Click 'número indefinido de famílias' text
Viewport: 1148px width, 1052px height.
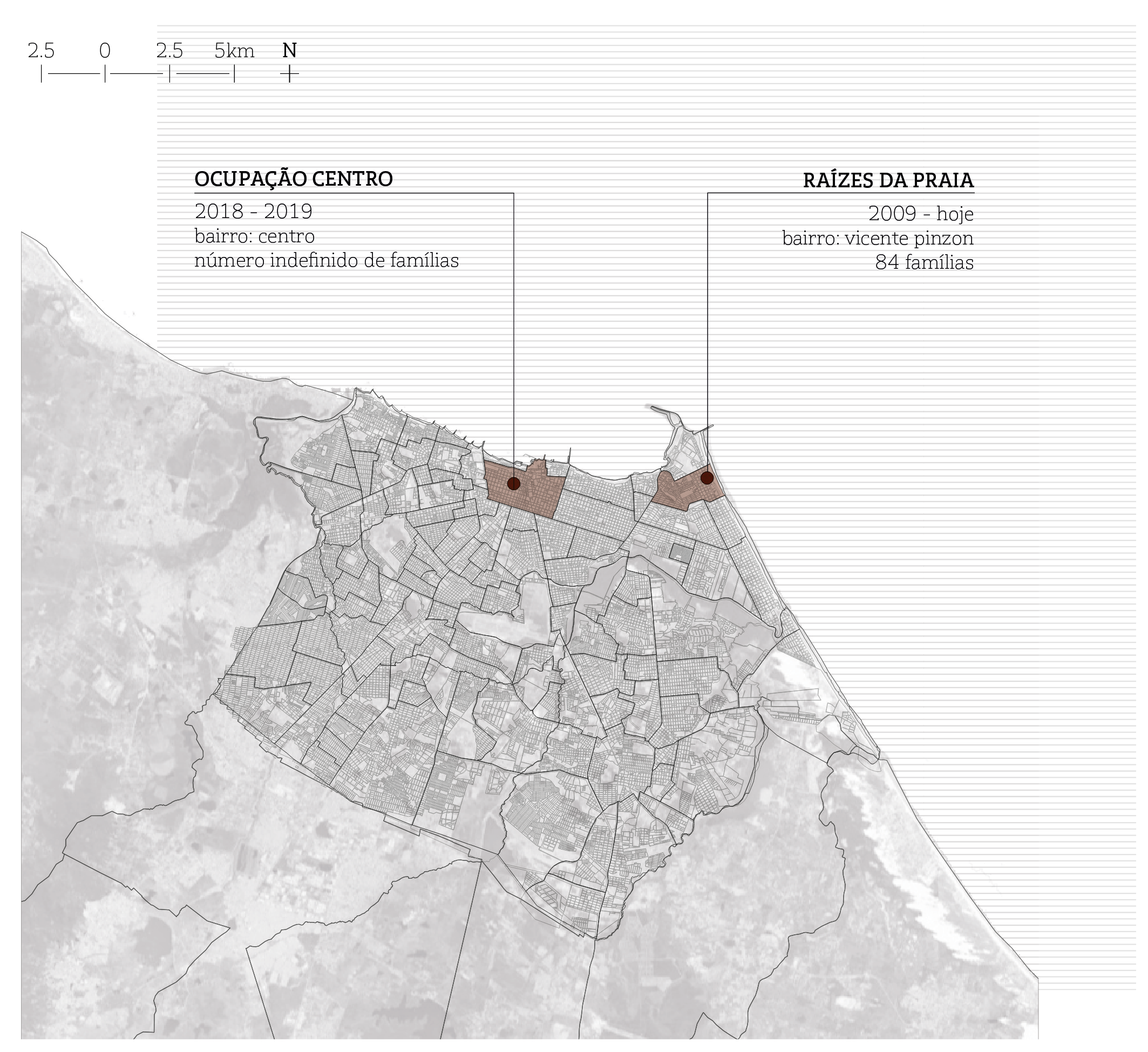pyautogui.click(x=327, y=261)
